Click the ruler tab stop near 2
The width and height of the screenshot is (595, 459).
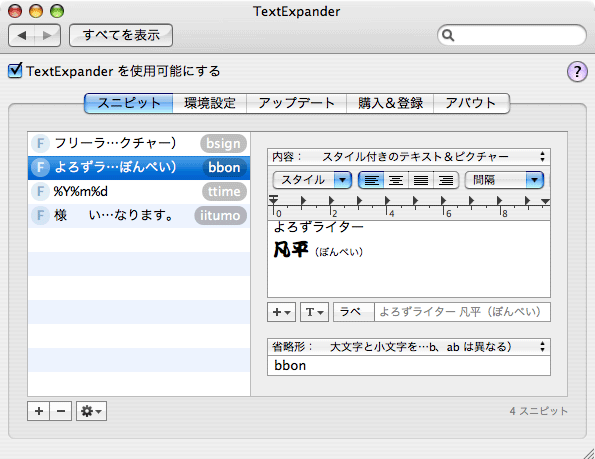(331, 200)
